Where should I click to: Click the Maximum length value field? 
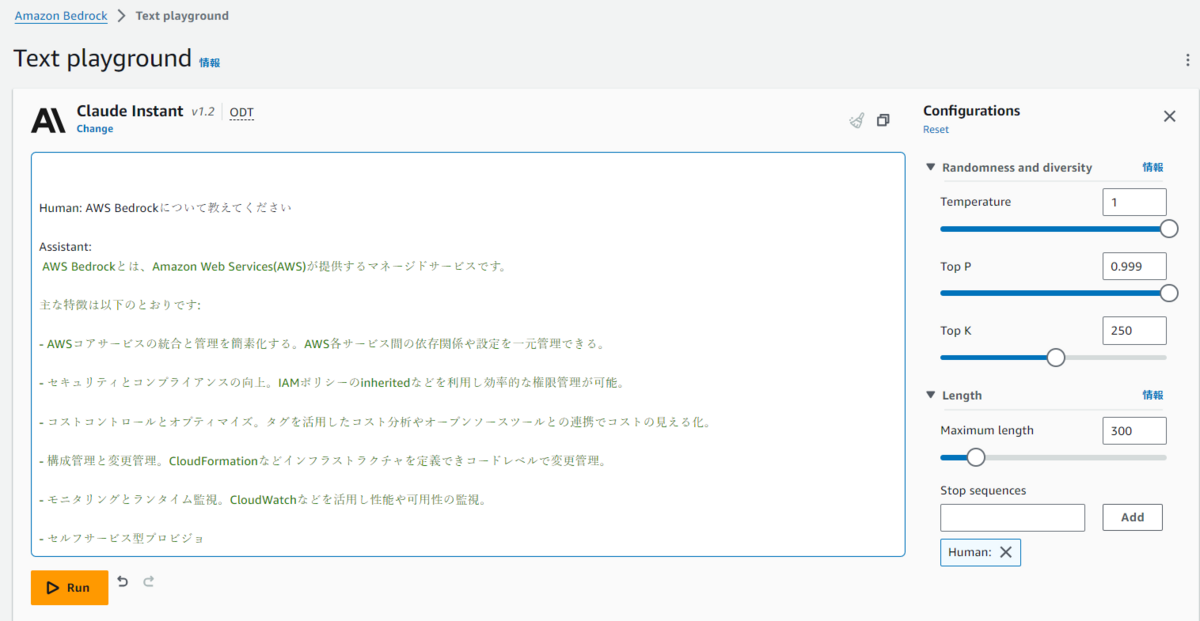click(1134, 431)
